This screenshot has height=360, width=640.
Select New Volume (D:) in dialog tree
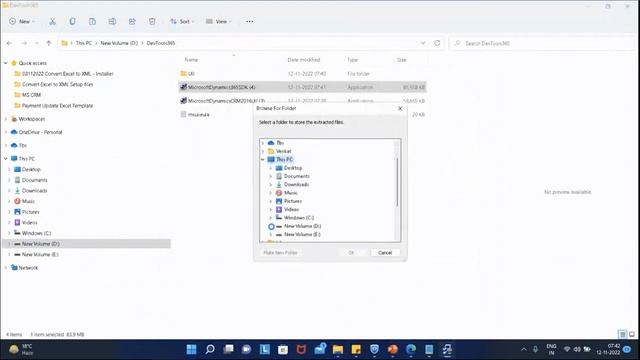302,226
